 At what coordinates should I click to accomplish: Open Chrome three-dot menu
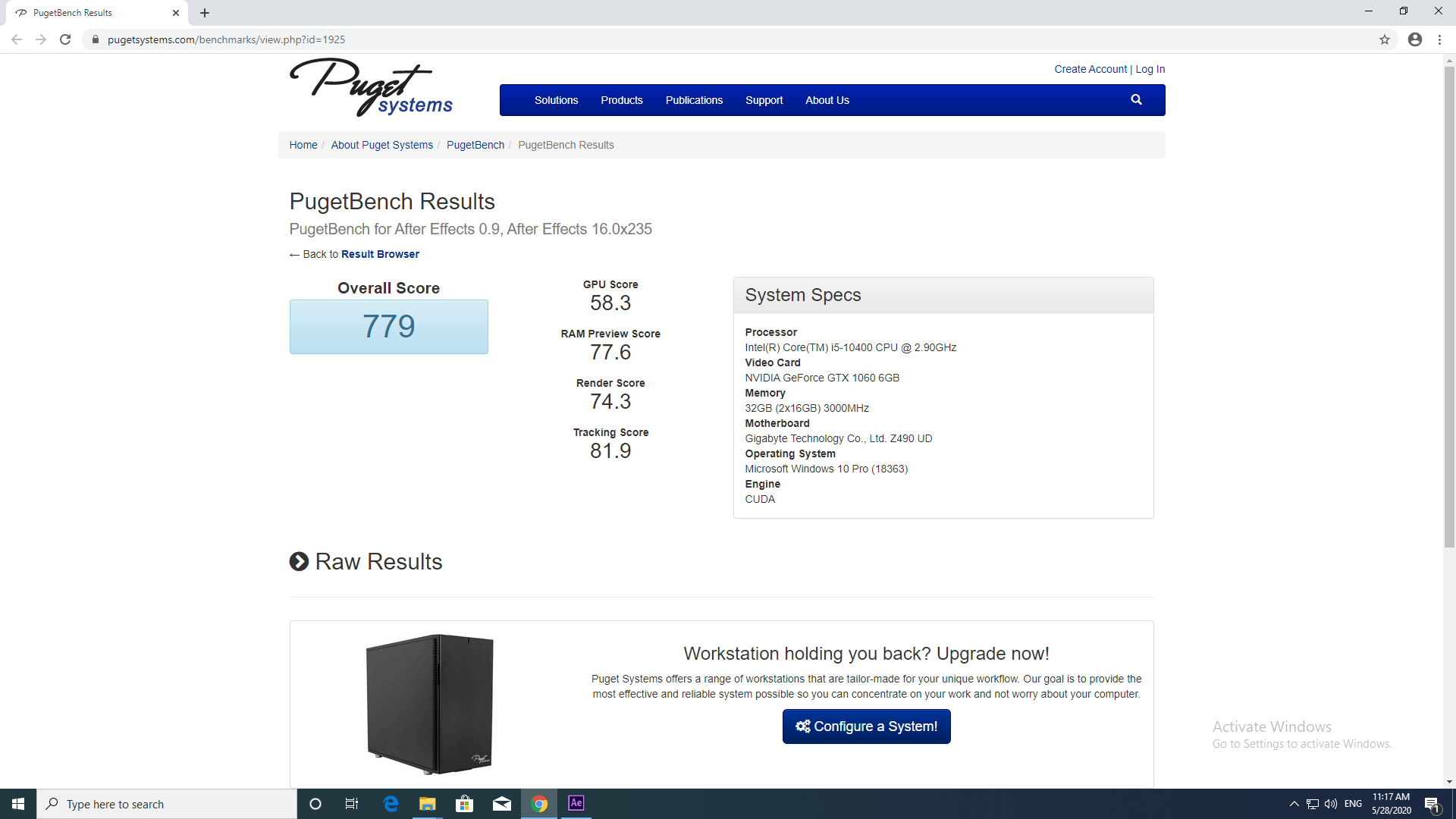[x=1439, y=39]
